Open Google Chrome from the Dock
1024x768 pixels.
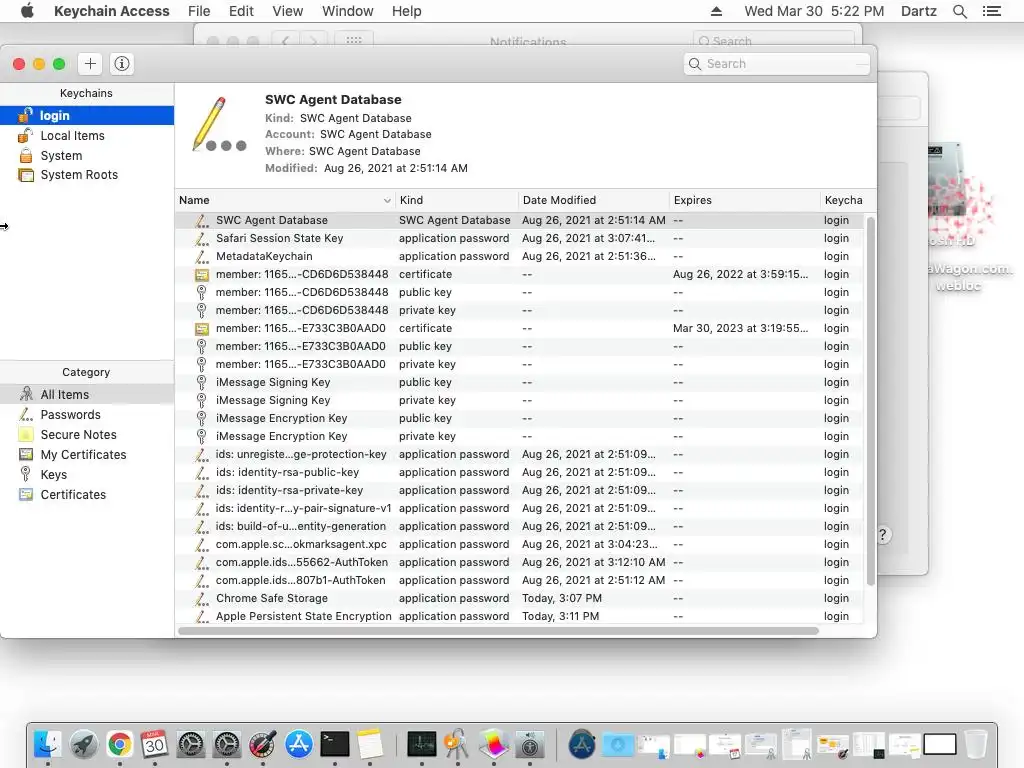click(119, 744)
